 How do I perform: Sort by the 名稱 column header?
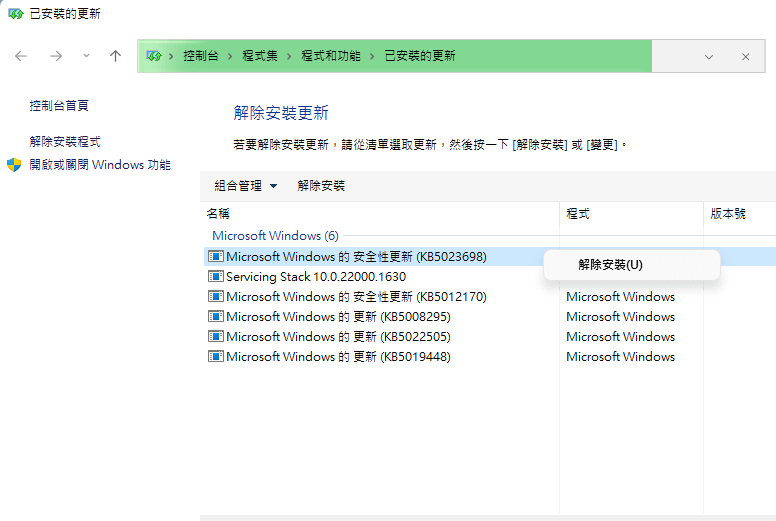tap(218, 214)
